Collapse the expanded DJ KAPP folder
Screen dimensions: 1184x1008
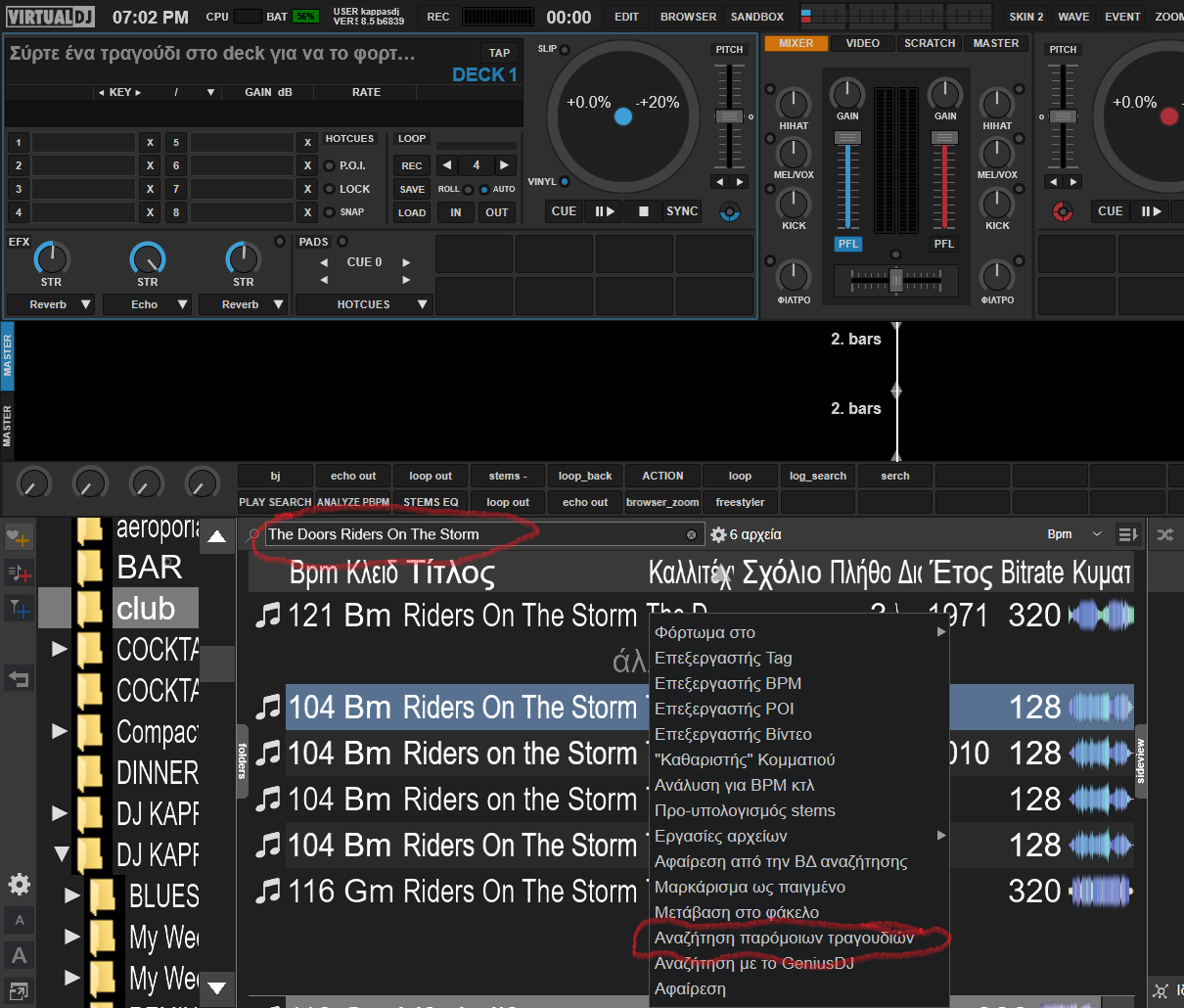(x=62, y=853)
